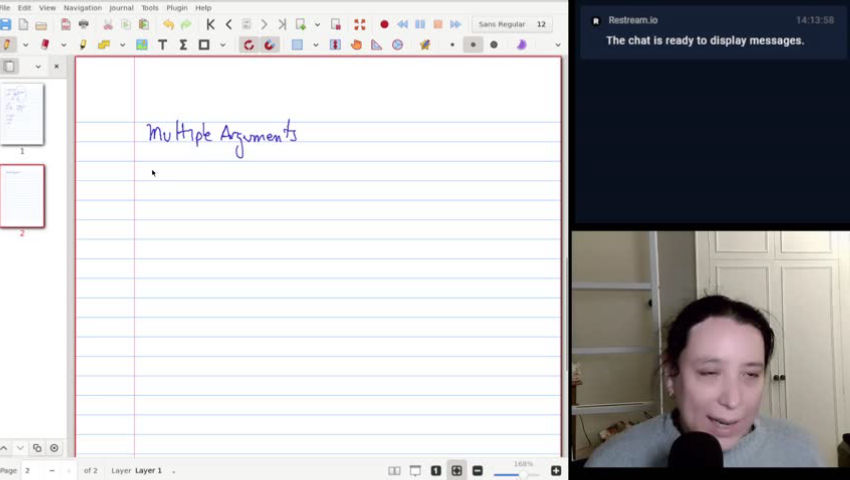Viewport: 850px width, 480px height.
Task: Select the Eraser tool
Action: (44, 45)
